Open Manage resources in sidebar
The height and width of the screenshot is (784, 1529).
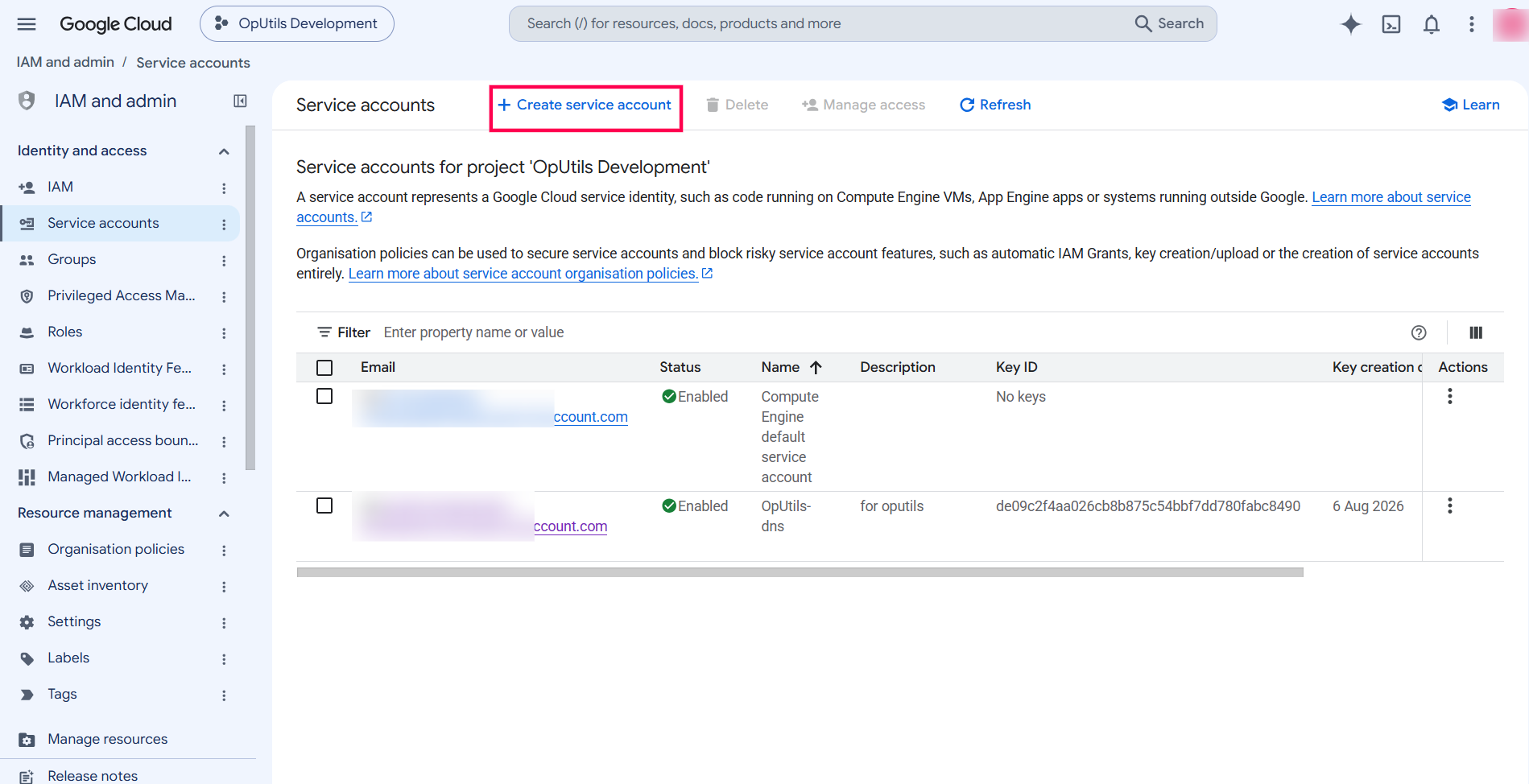click(x=107, y=739)
